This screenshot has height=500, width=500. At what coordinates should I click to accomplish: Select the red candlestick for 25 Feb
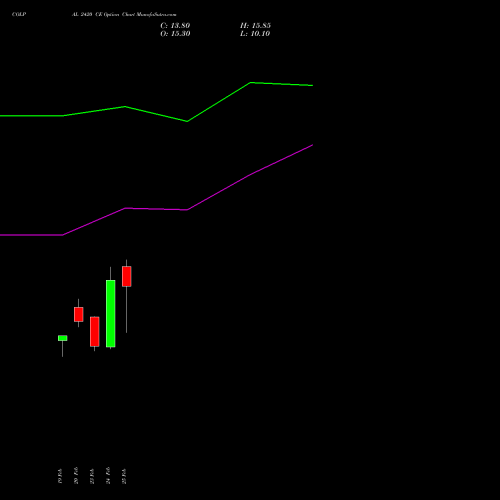126,276
